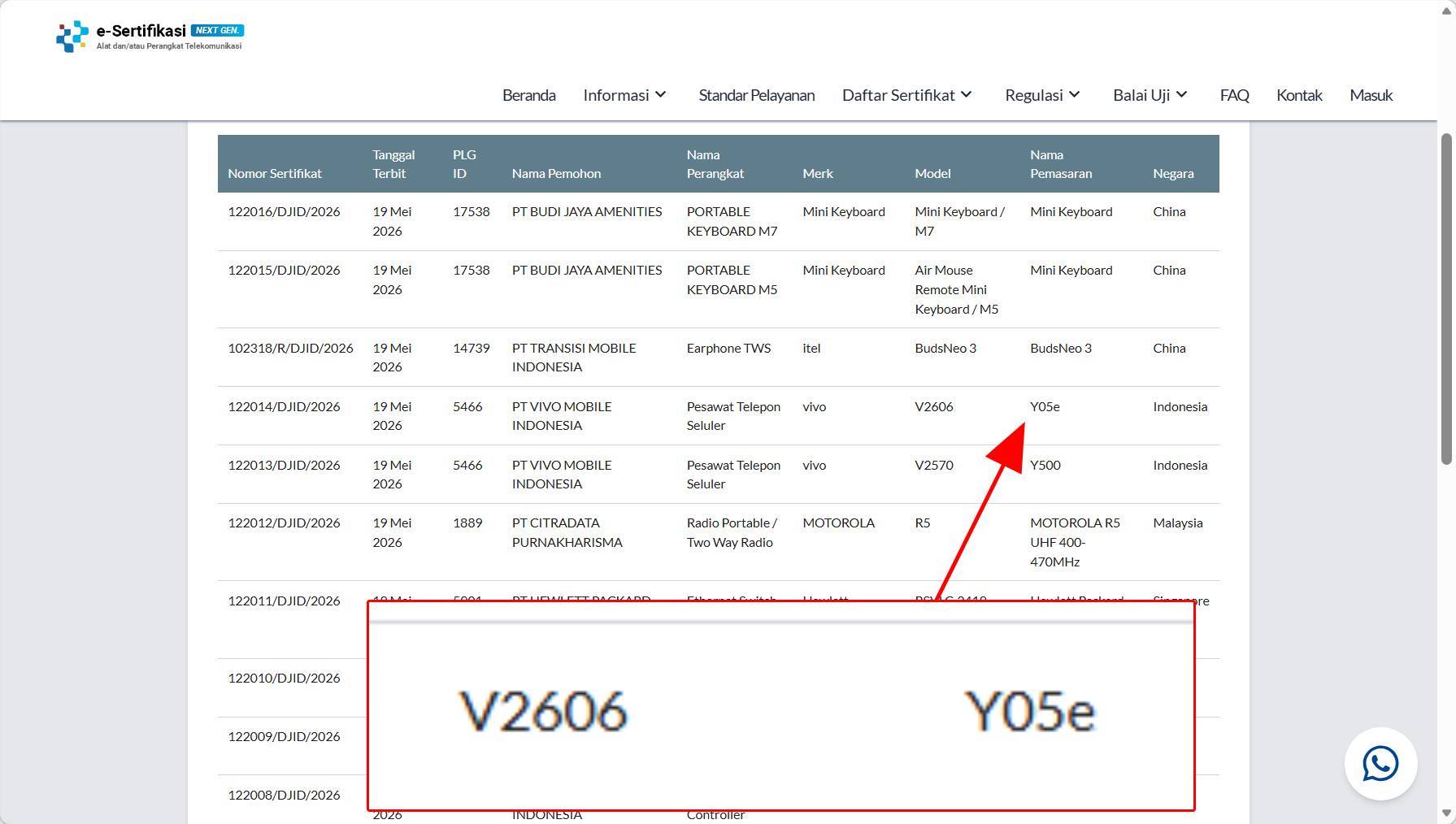Select certificate number 122009/DJID/2026
The image size is (1456, 824).
[284, 736]
